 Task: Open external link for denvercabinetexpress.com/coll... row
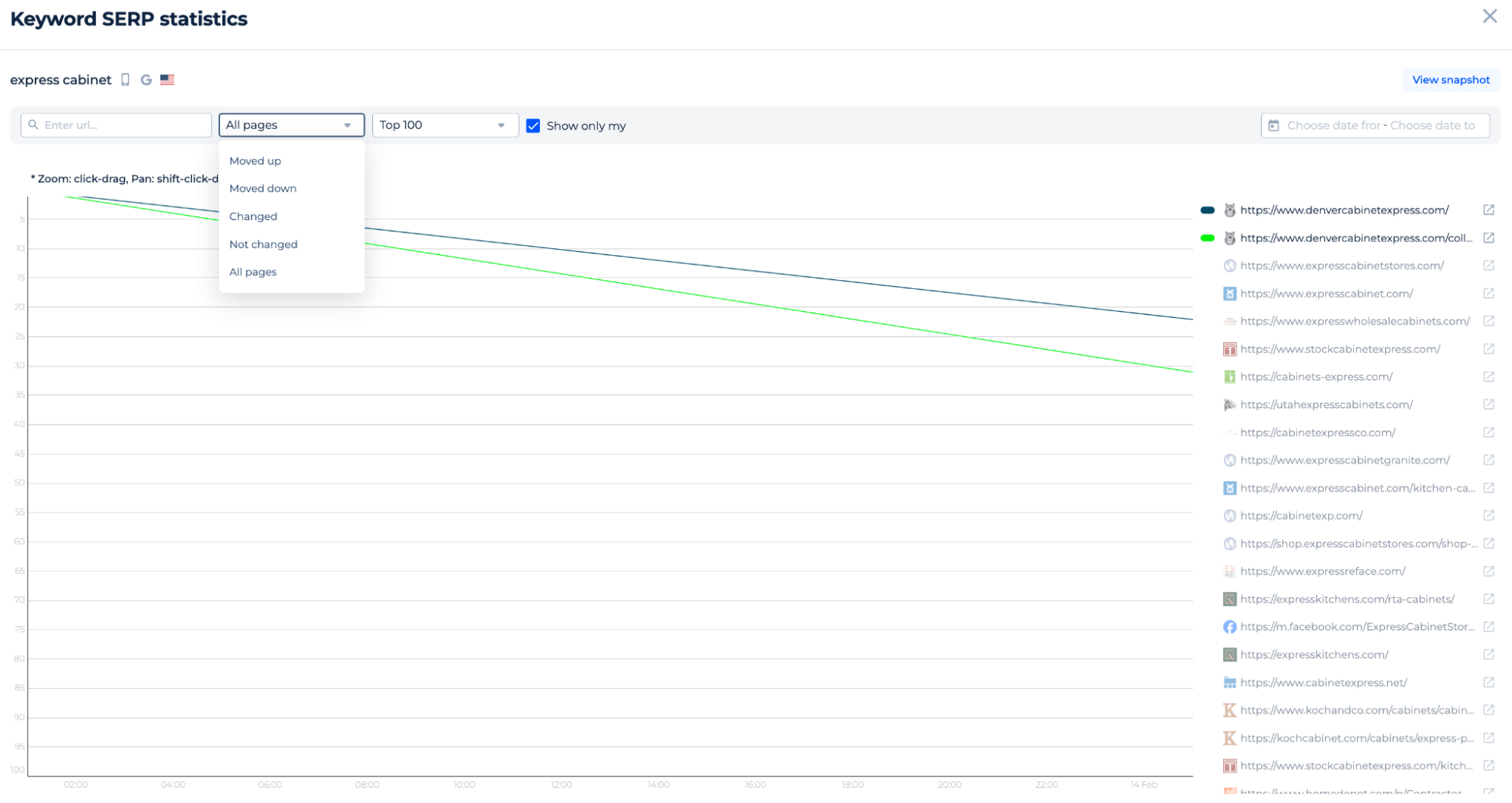coord(1488,238)
